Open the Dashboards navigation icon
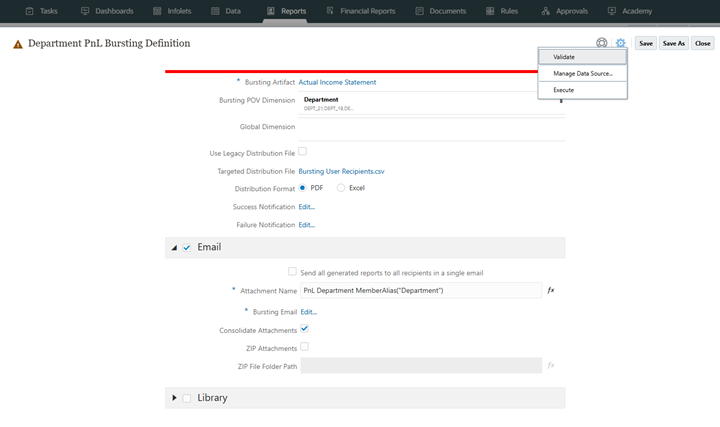720x427 pixels. coord(85,11)
